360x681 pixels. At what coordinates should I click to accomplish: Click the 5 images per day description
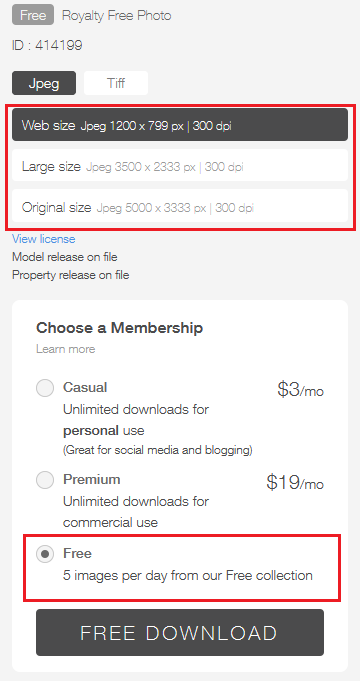coord(188,575)
